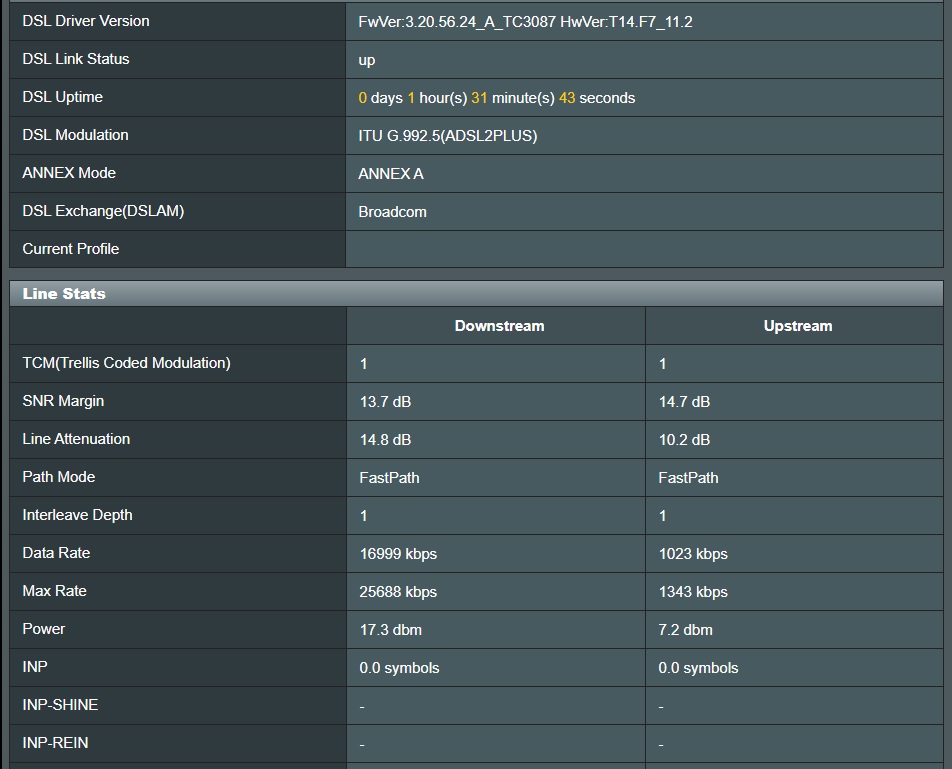This screenshot has height=769, width=952.
Task: Click the INP row label
Action: [35, 666]
